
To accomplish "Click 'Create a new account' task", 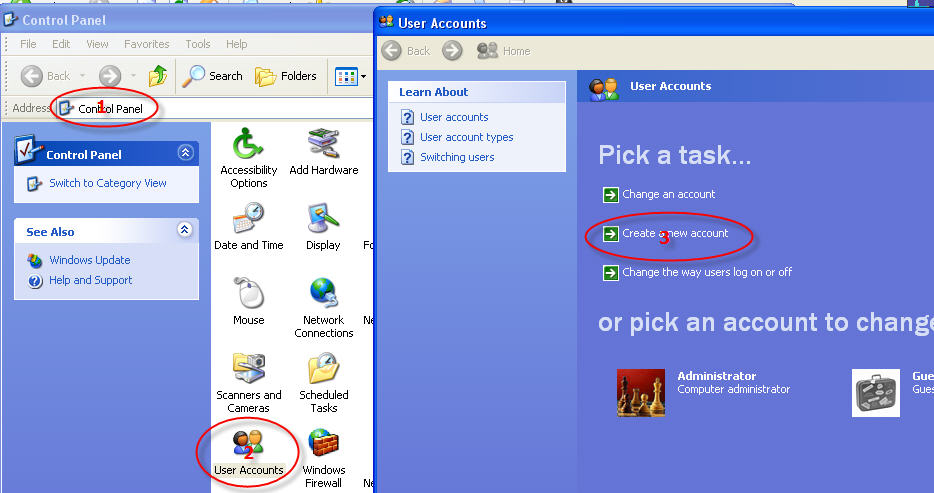I will coord(675,233).
